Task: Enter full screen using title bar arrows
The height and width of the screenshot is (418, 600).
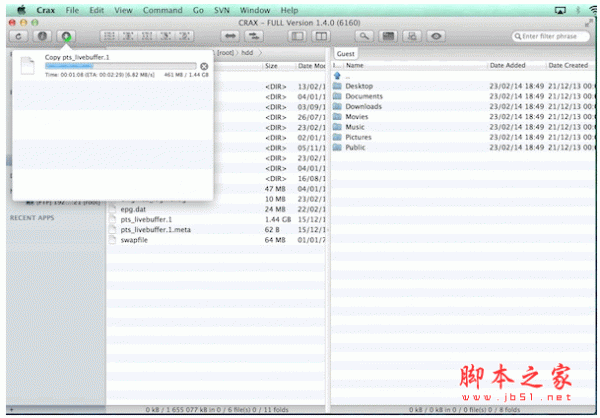Action: (589, 23)
